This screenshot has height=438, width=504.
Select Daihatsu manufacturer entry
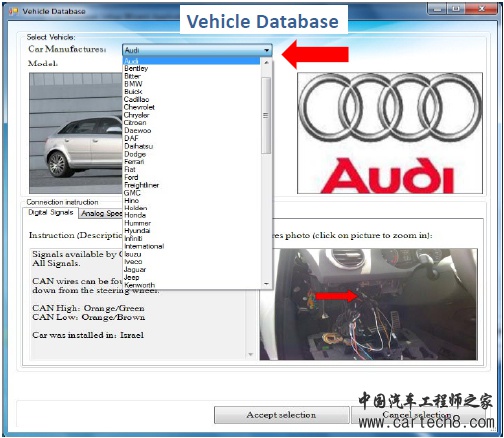[x=192, y=146]
